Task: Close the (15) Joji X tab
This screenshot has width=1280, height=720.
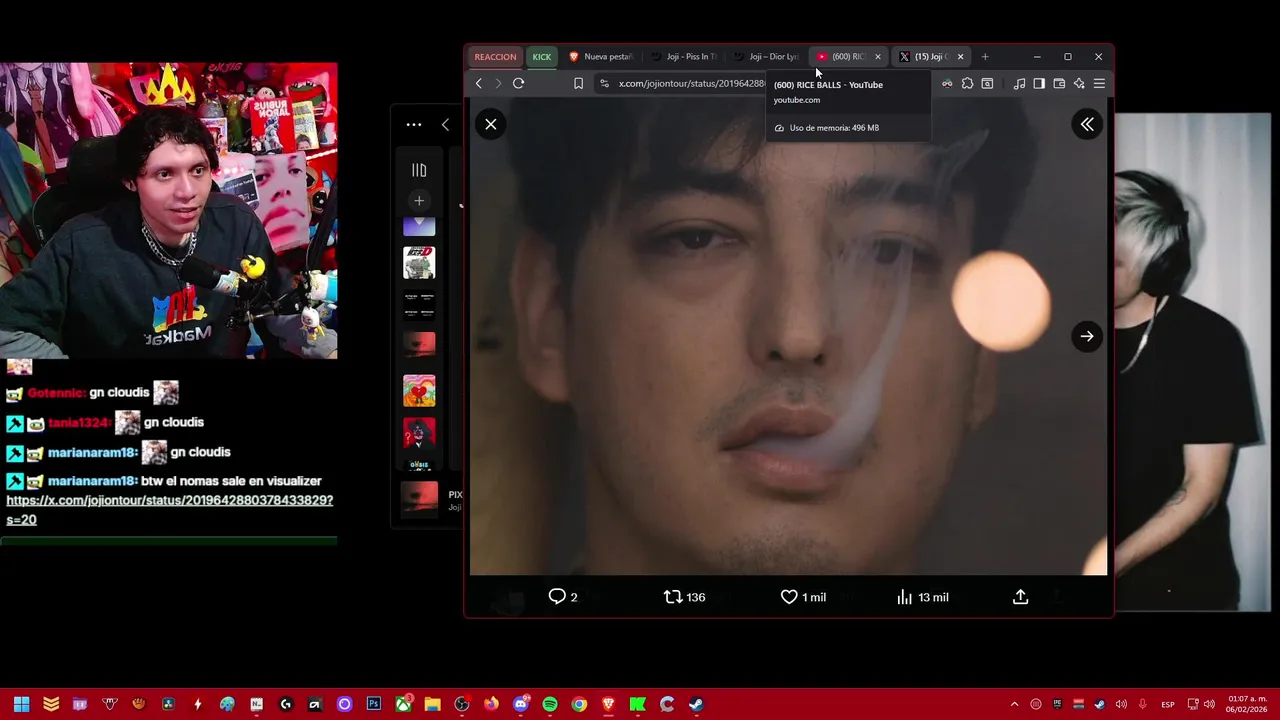Action: pos(960,57)
